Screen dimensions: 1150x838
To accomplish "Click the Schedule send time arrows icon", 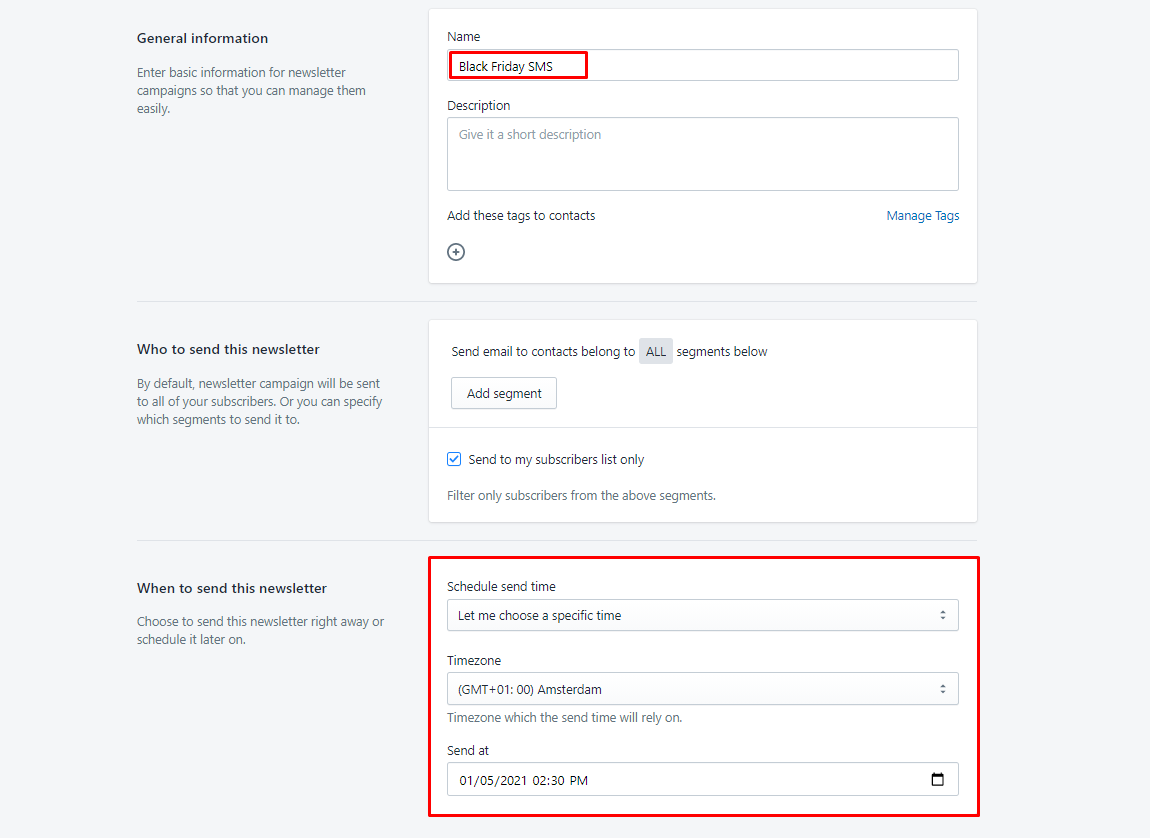I will click(x=942, y=615).
